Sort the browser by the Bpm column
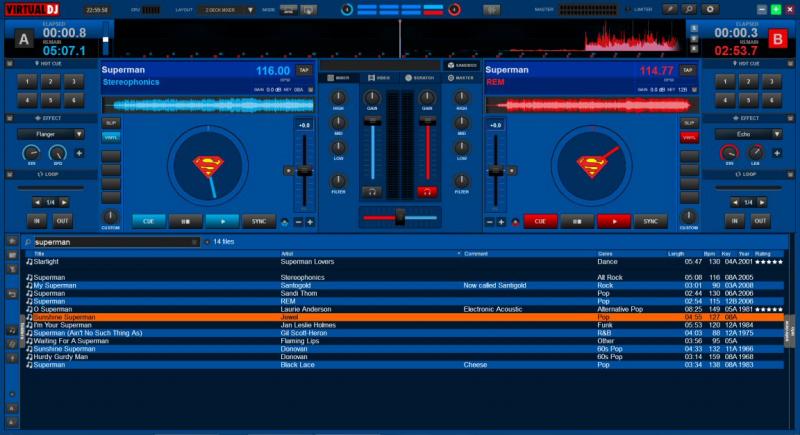 [709, 253]
